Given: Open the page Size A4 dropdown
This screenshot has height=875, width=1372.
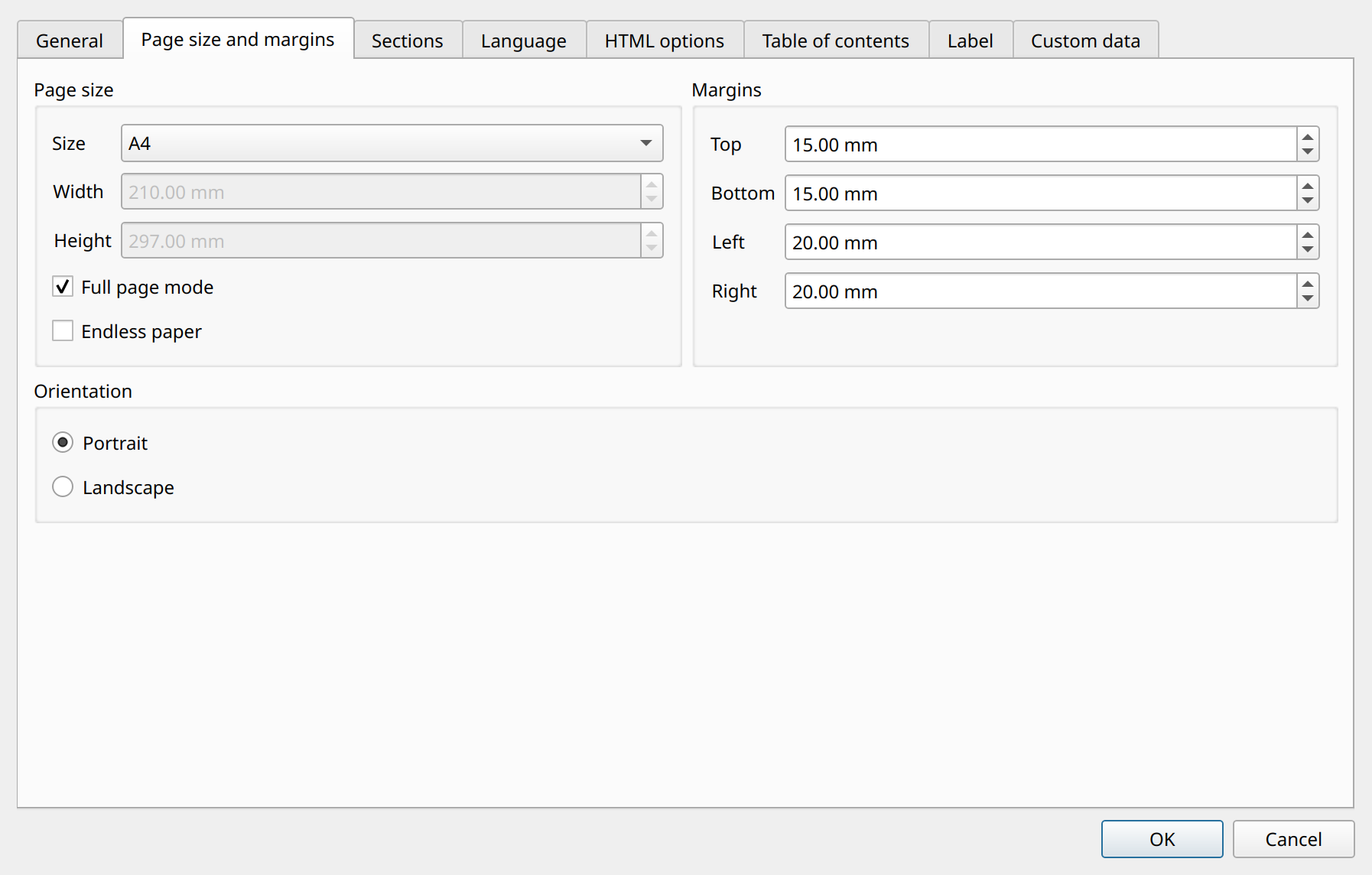Looking at the screenshot, I should (x=392, y=143).
